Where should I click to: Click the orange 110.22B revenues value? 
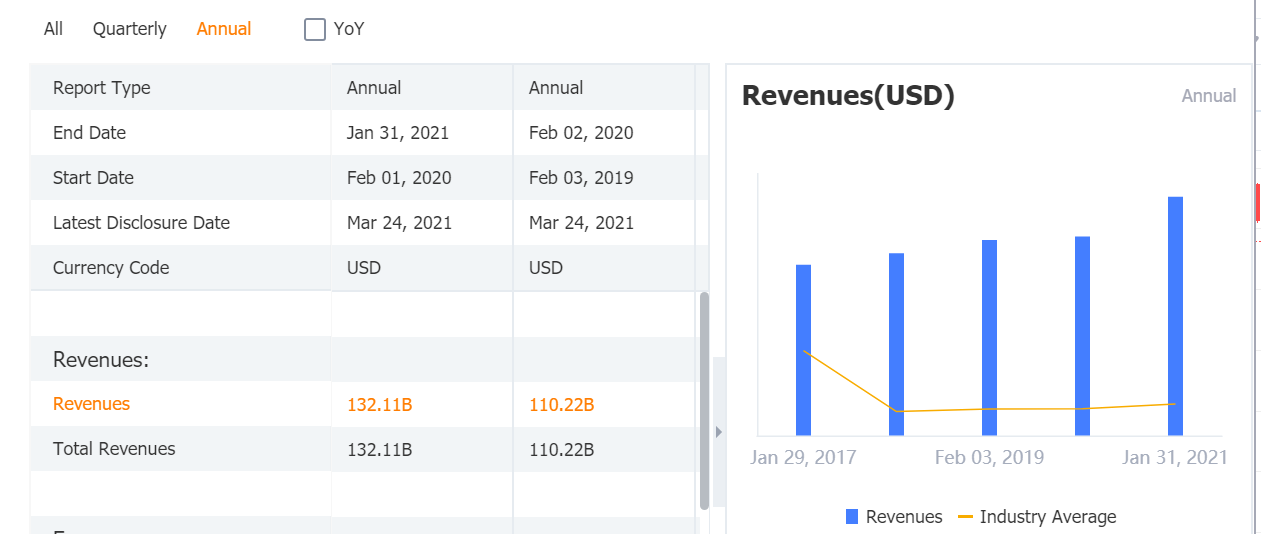point(562,405)
